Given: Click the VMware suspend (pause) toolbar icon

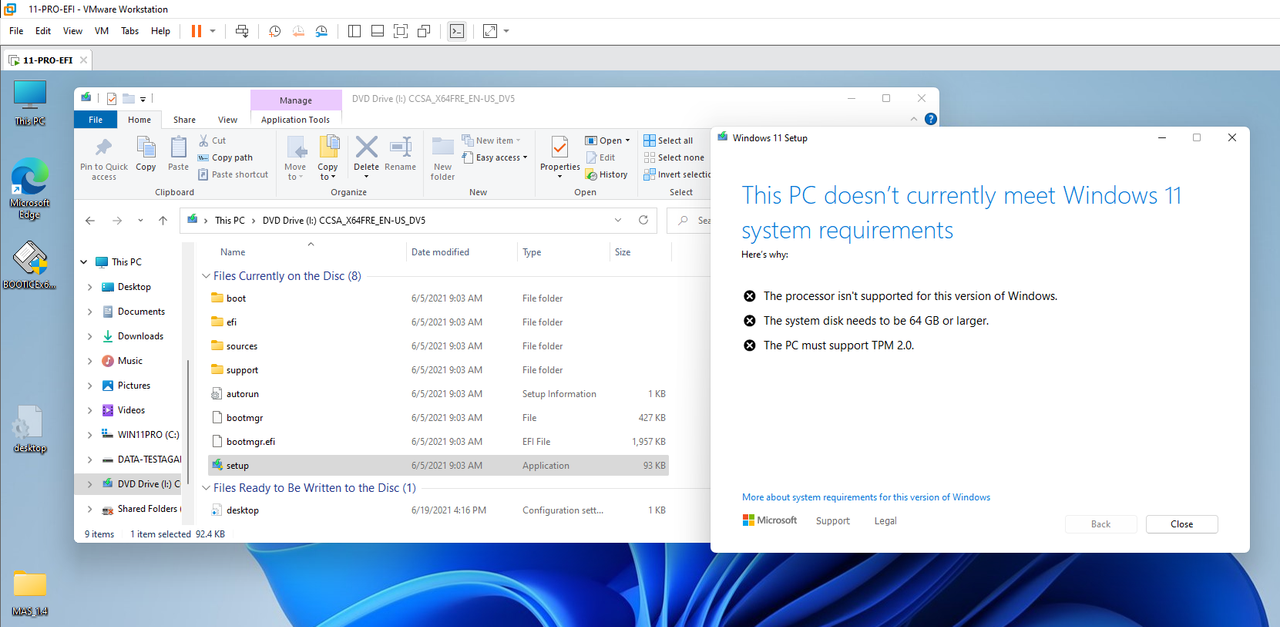Looking at the screenshot, I should point(196,31).
